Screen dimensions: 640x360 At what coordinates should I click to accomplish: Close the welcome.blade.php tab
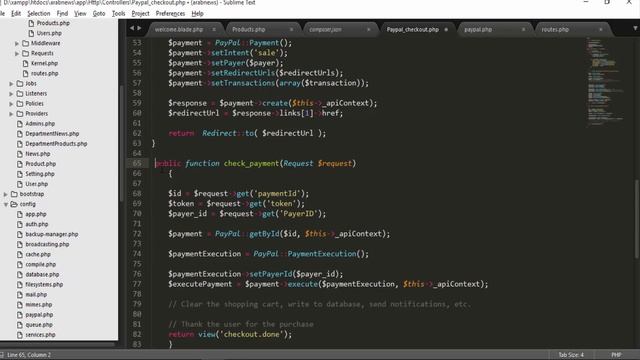(x=214, y=29)
